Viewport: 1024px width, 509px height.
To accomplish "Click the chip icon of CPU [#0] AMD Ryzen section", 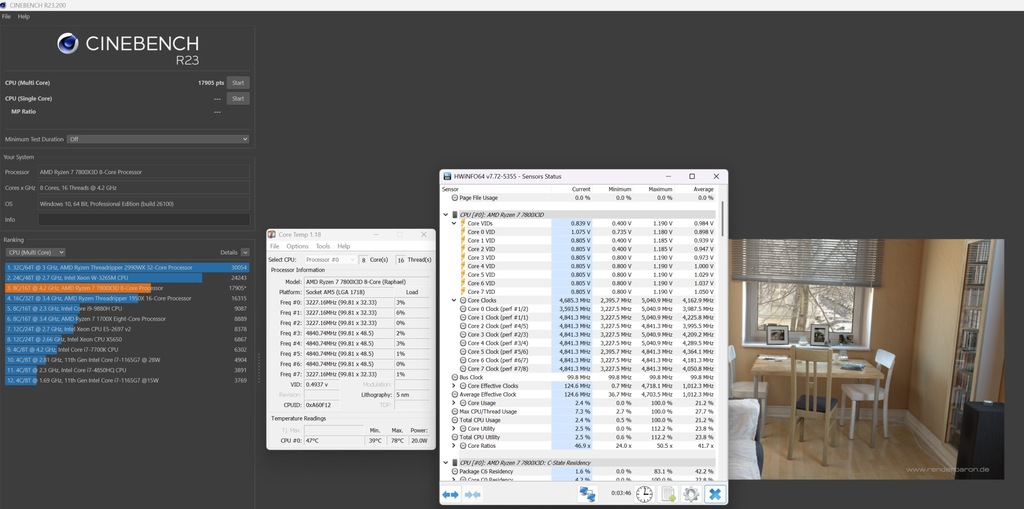I will point(455,214).
